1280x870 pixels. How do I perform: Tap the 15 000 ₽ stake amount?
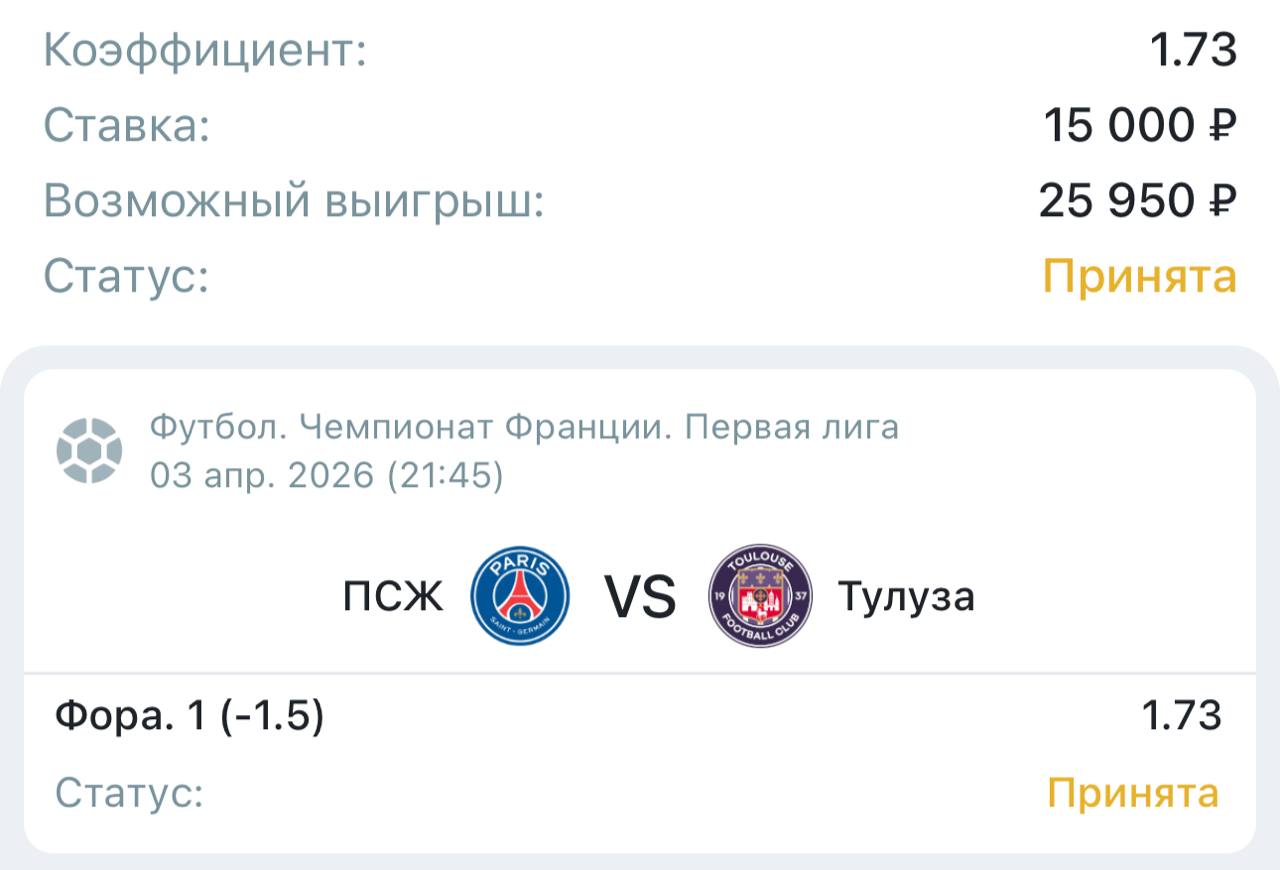pos(1139,126)
